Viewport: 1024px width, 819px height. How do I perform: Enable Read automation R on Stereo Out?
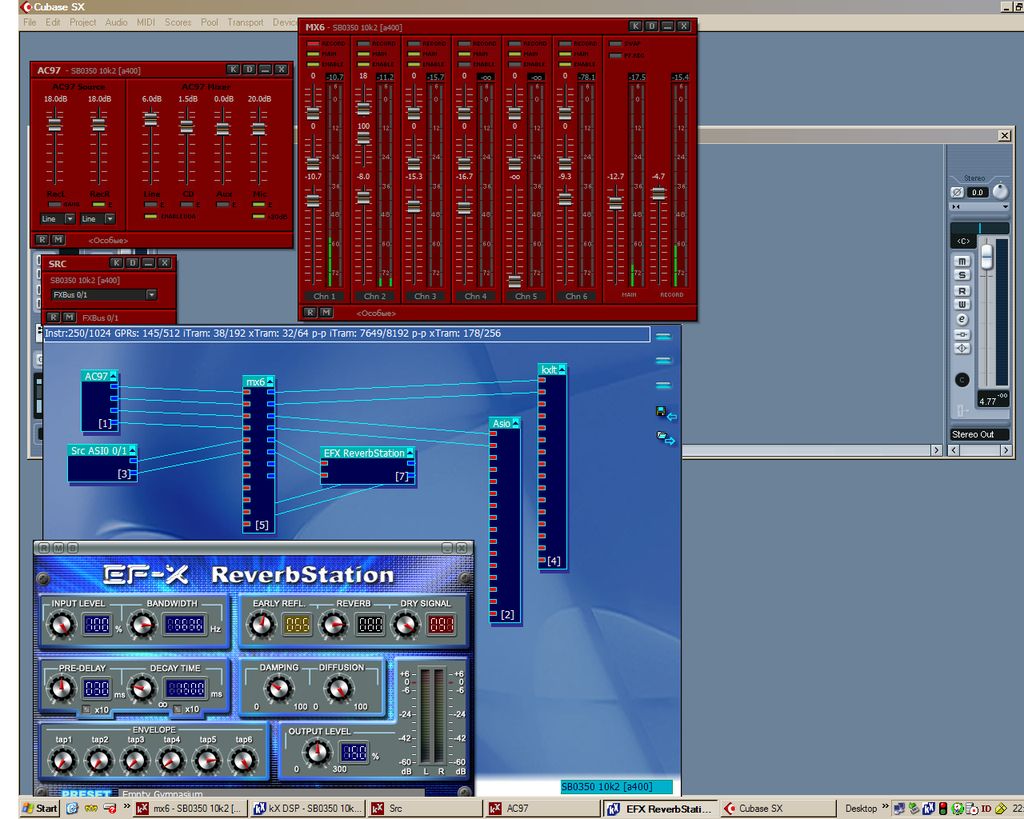tap(962, 291)
